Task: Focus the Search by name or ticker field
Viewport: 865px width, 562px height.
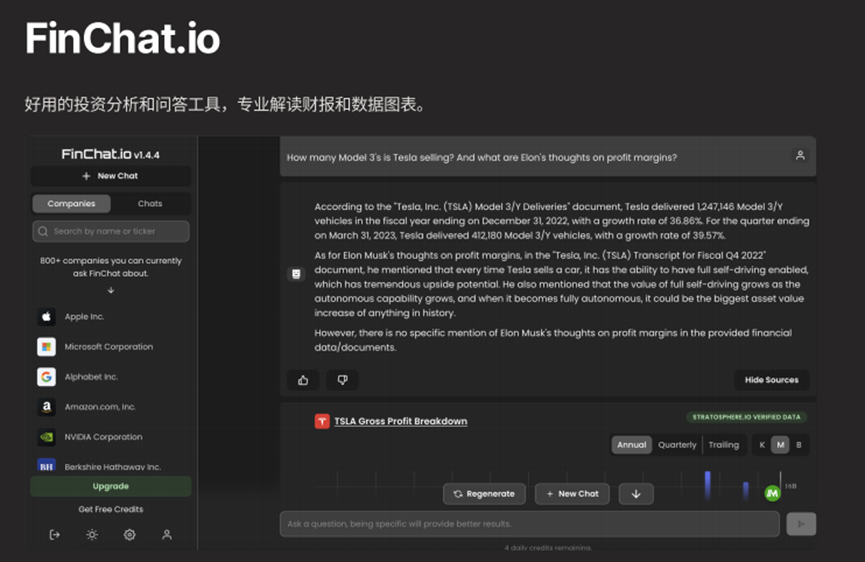Action: tap(111, 231)
